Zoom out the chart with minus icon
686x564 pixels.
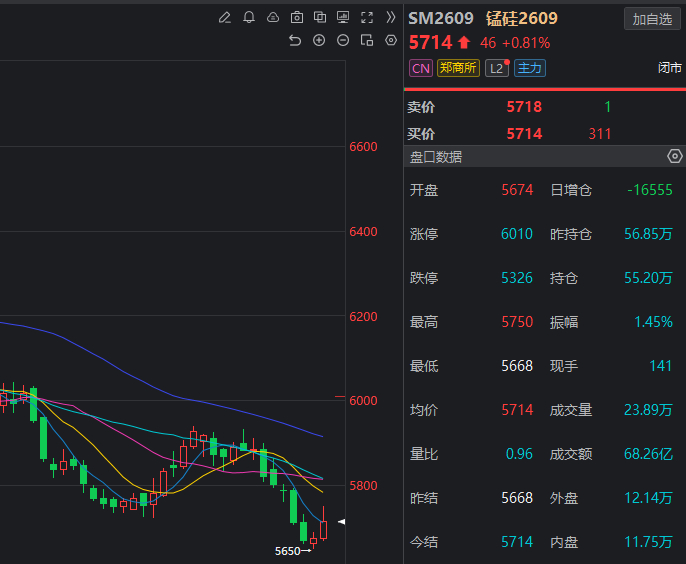click(x=343, y=41)
